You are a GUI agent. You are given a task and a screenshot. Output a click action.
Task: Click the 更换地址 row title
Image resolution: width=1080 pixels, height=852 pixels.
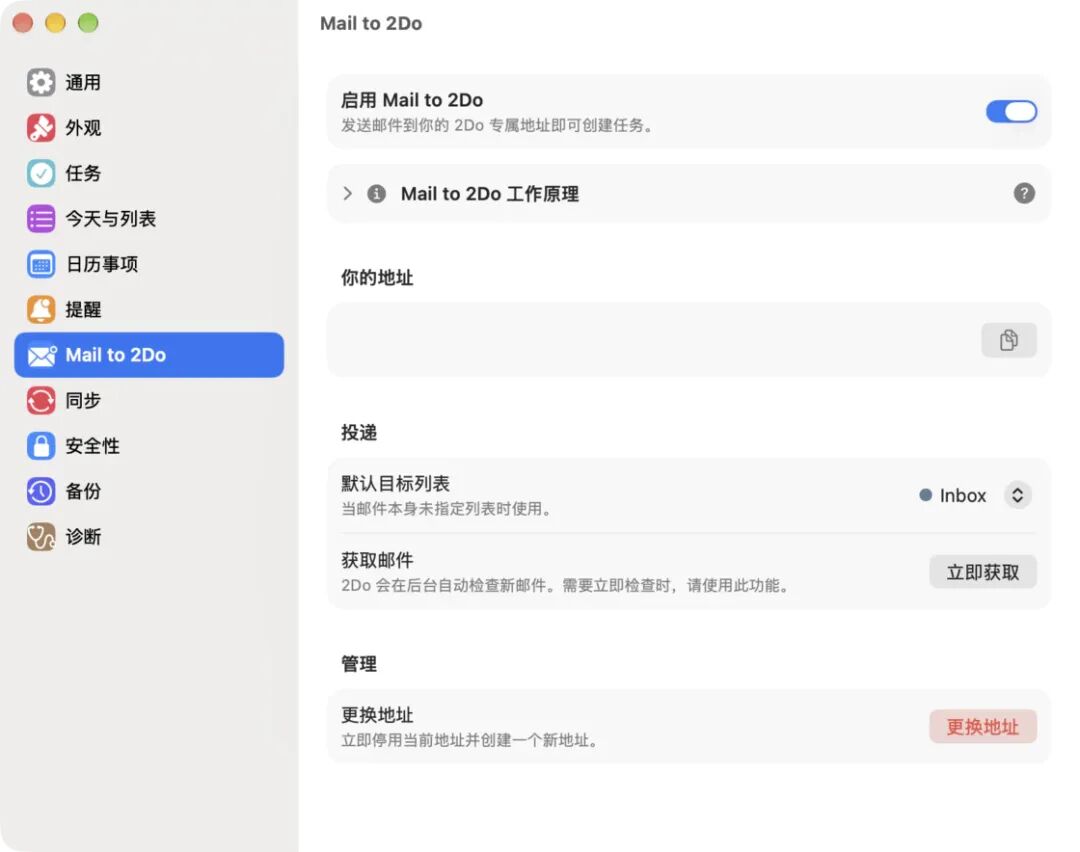(377, 715)
